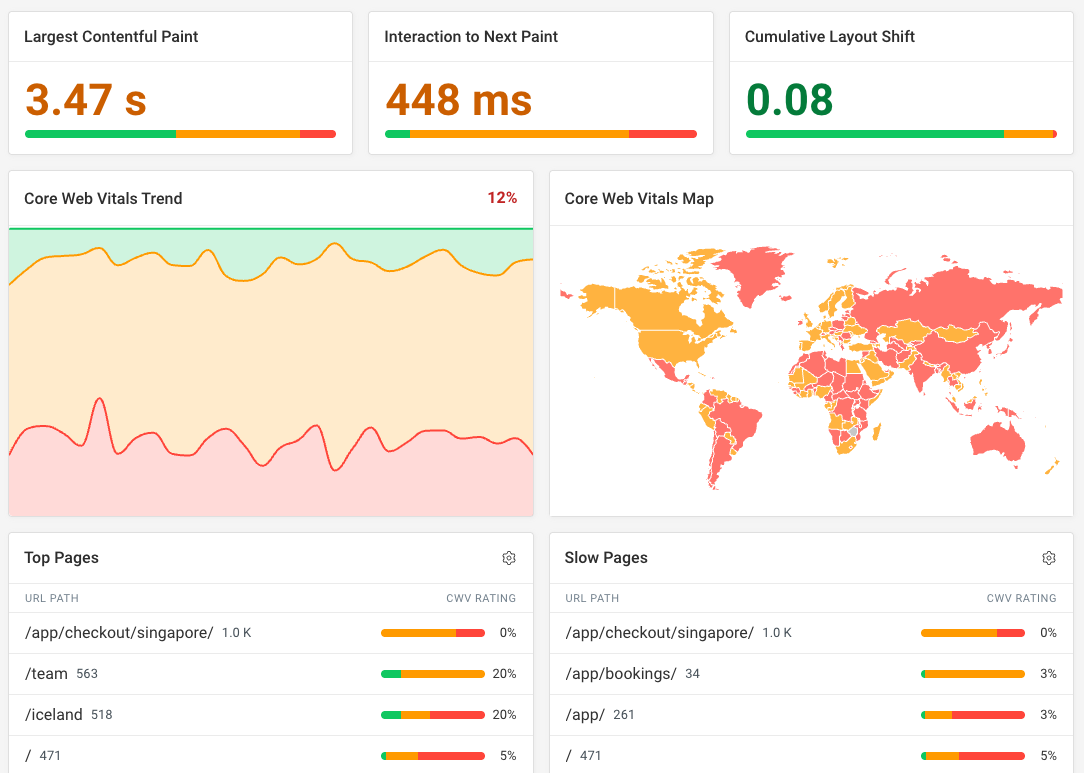Image resolution: width=1084 pixels, height=773 pixels.
Task: Select the Cumulative Layout Shift card
Action: pyautogui.click(x=900, y=82)
